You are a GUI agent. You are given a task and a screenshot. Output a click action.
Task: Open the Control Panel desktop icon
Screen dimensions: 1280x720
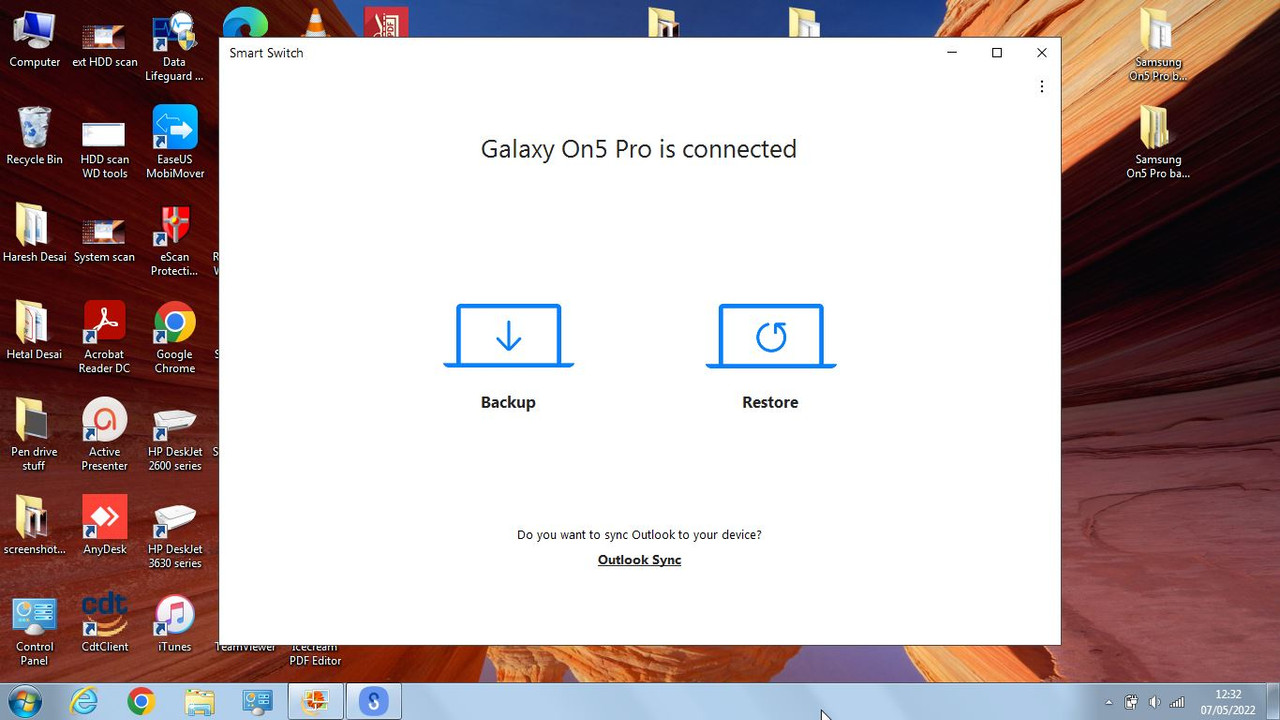point(34,630)
